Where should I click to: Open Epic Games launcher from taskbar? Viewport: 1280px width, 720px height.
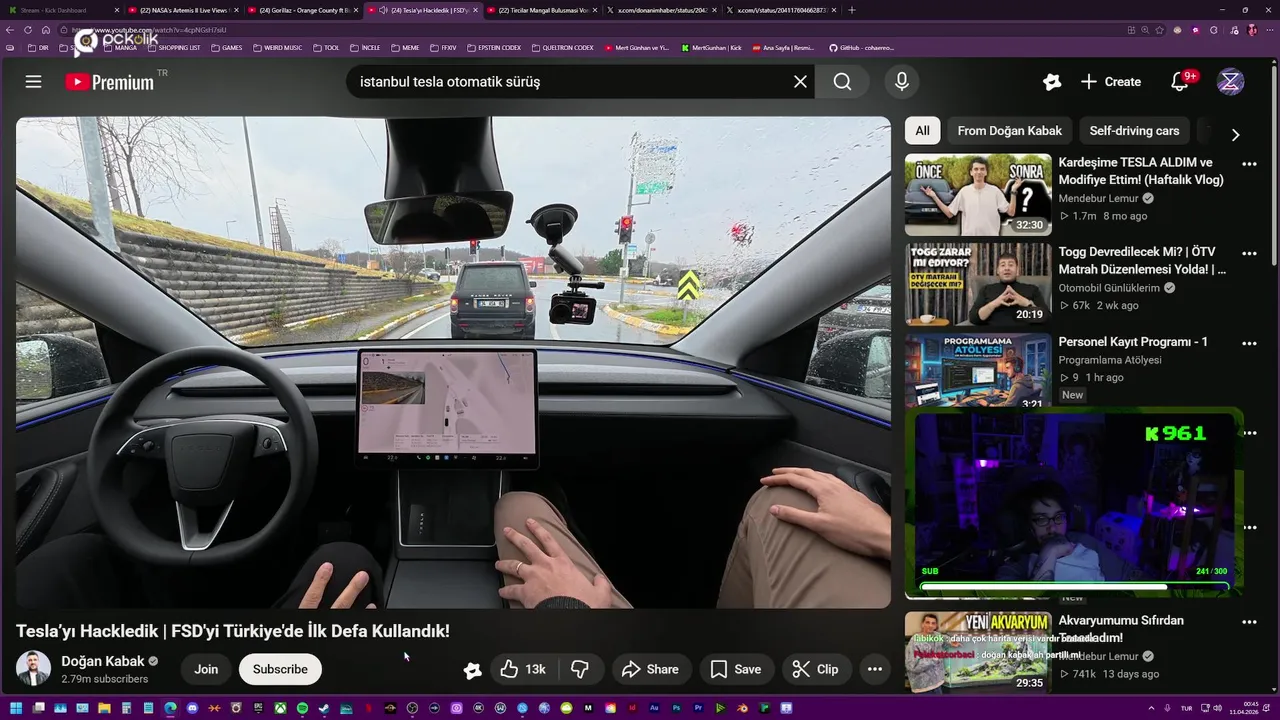(258, 708)
